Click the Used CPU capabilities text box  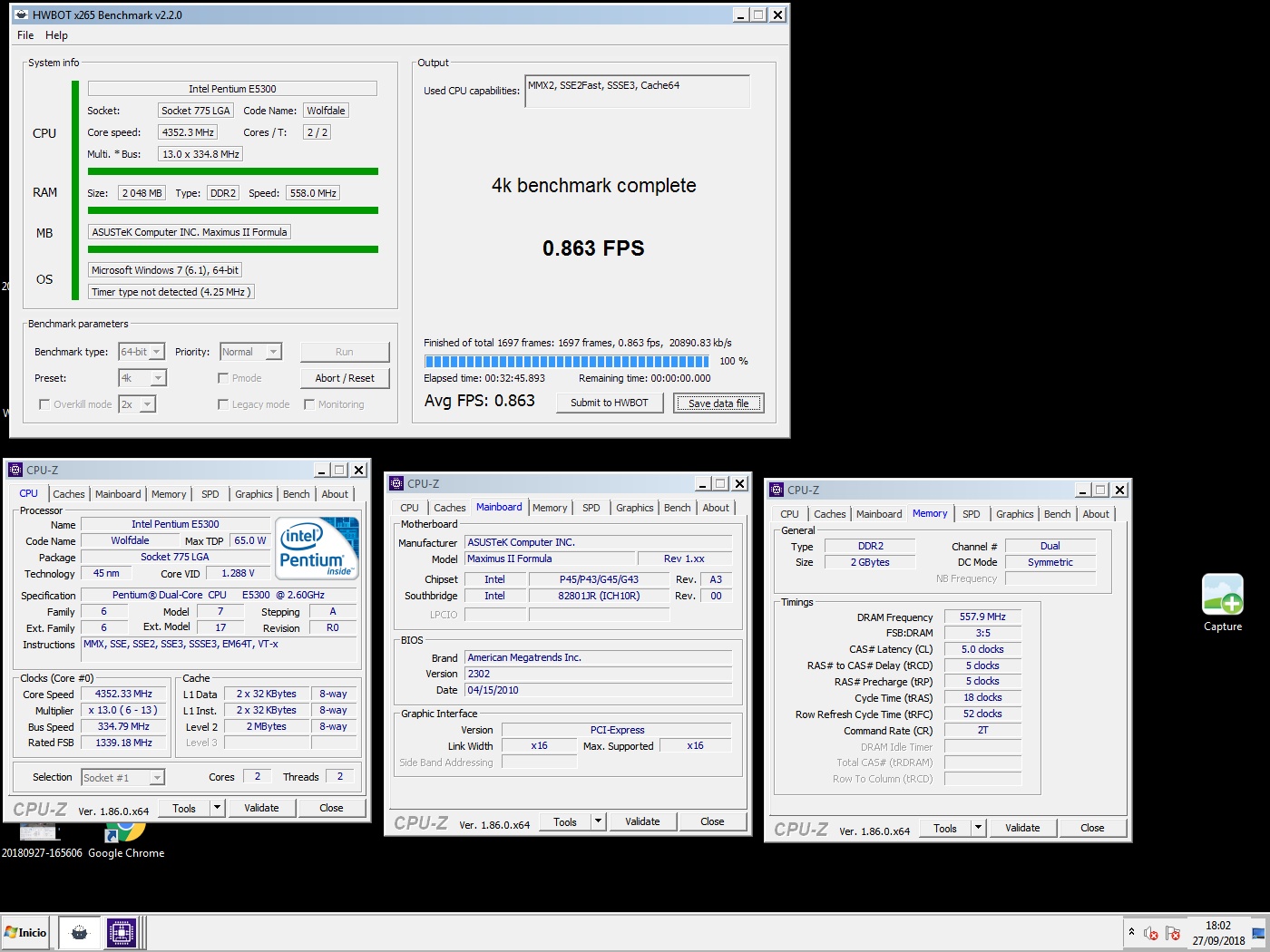637,92
